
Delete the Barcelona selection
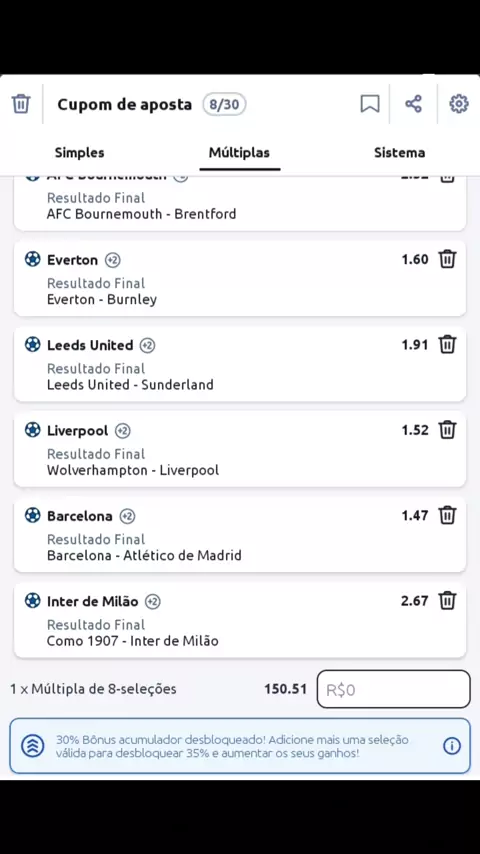[x=447, y=515]
